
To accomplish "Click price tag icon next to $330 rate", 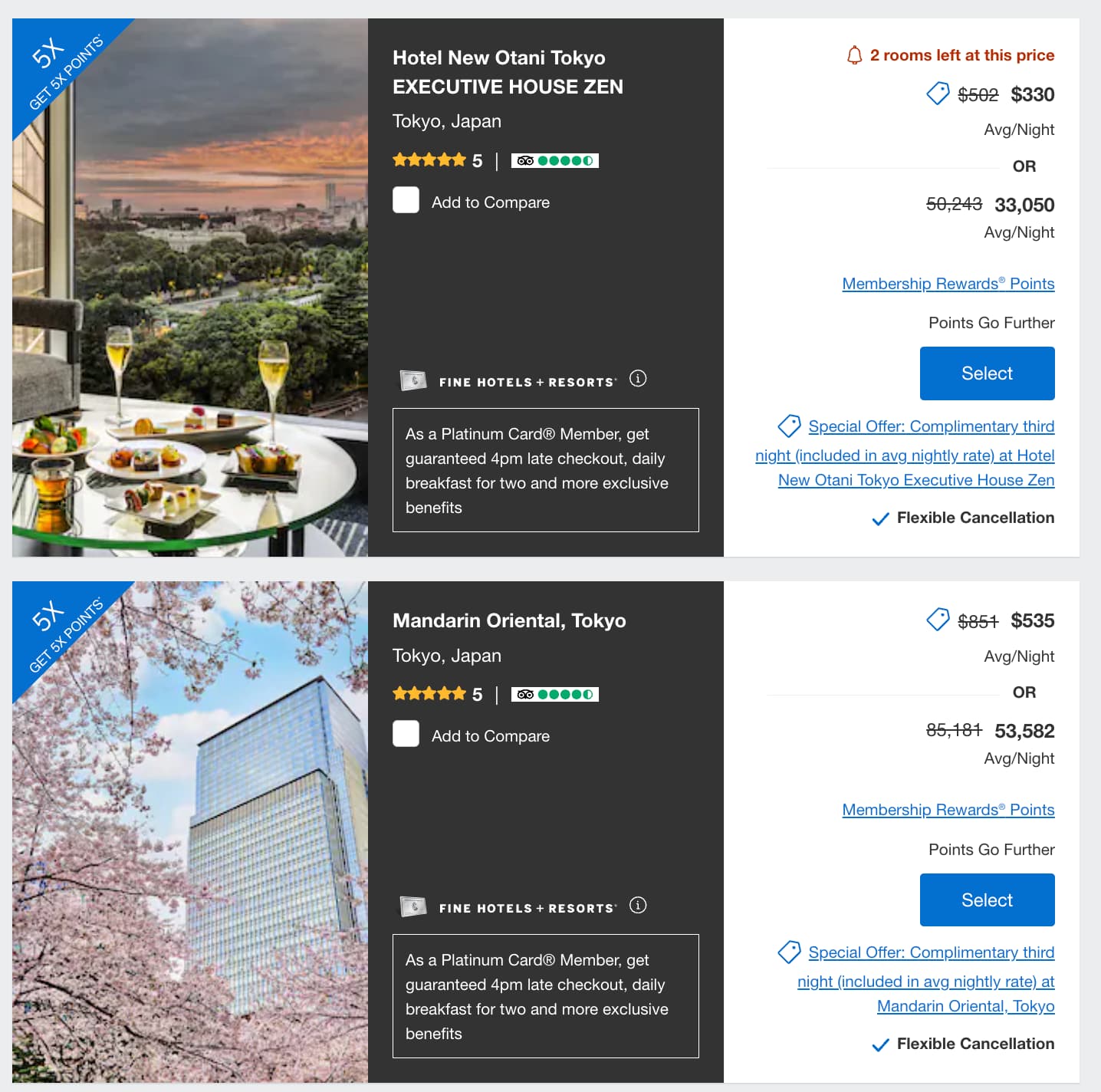I will coord(938,94).
